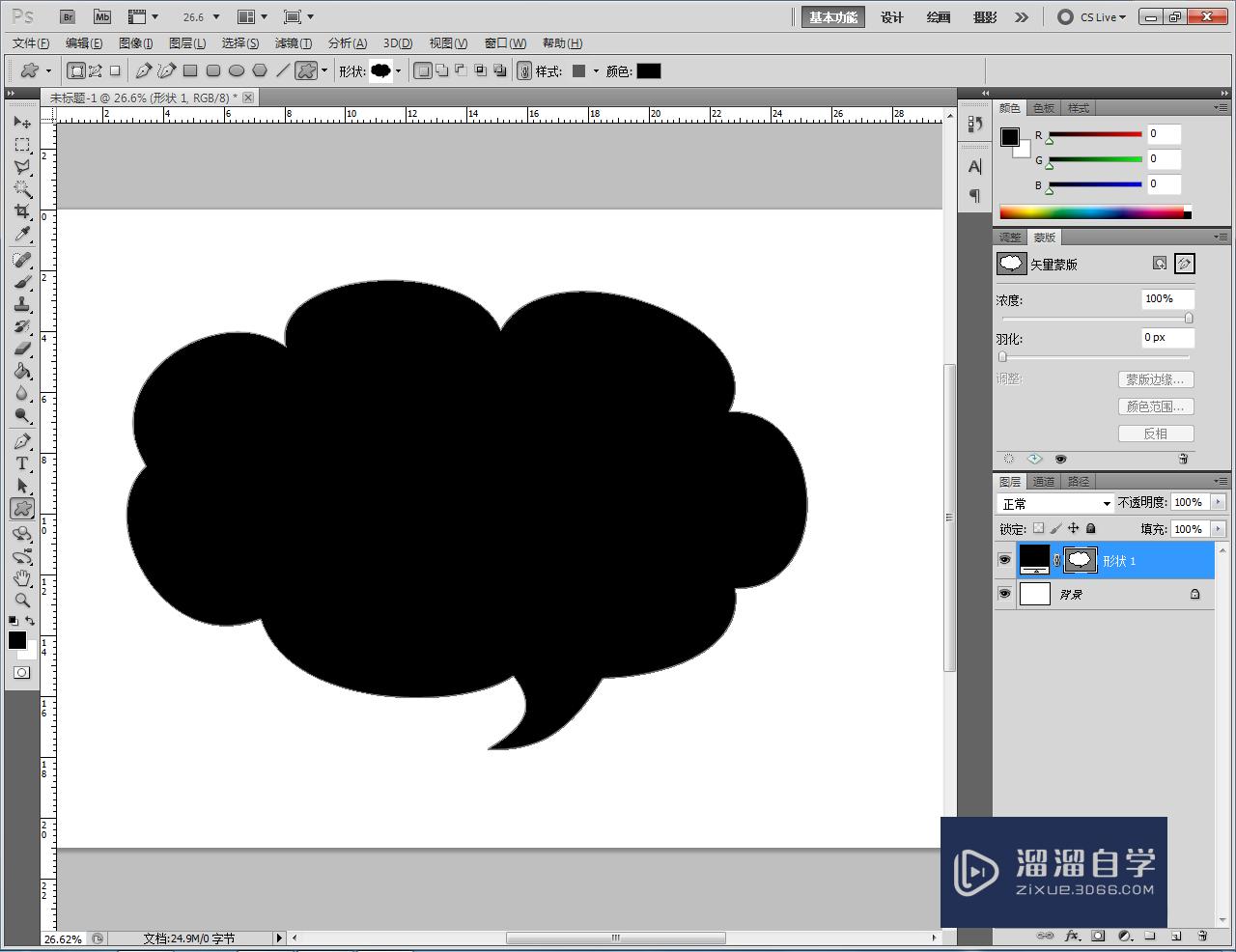
Task: Select the Pen tool in the toolbox
Action: coord(22,442)
